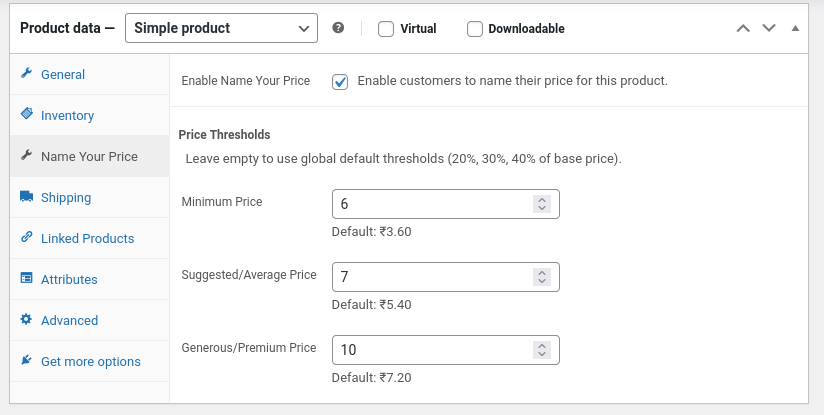Open the General tab

pos(89,74)
